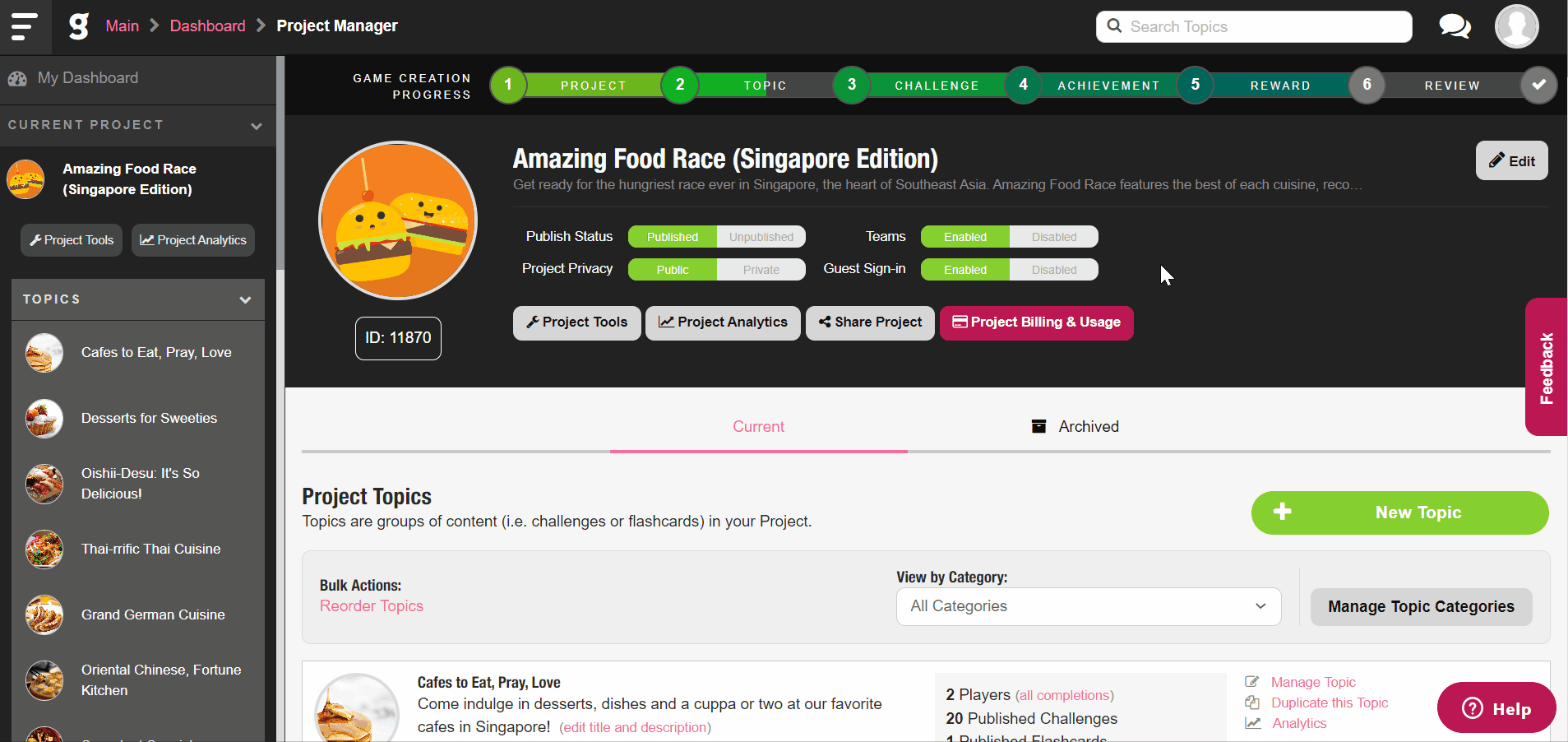Open Project Analytics in main panel
Screen dimensions: 1568x742
pyautogui.click(x=723, y=322)
